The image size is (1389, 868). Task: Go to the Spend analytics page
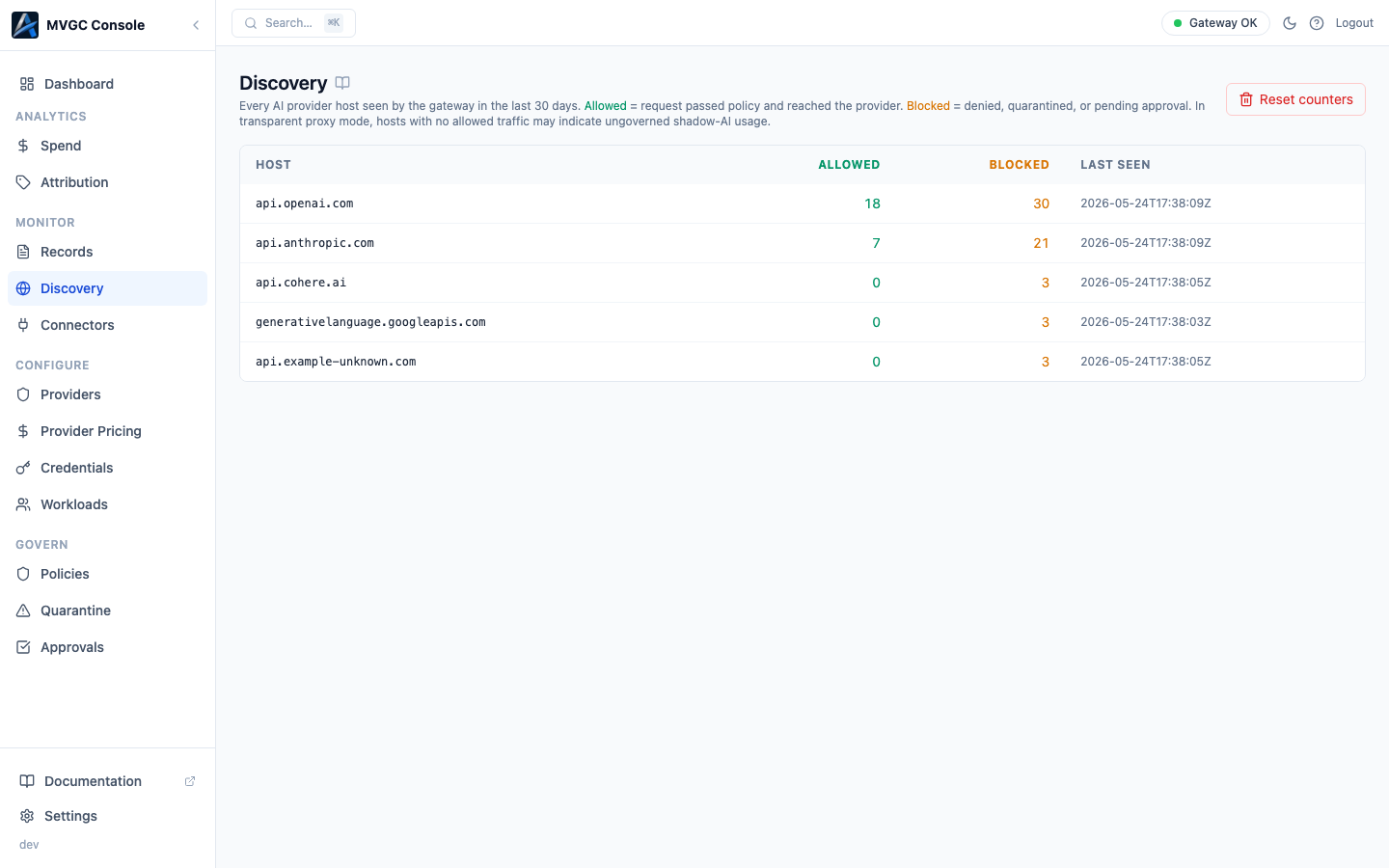[108, 146]
